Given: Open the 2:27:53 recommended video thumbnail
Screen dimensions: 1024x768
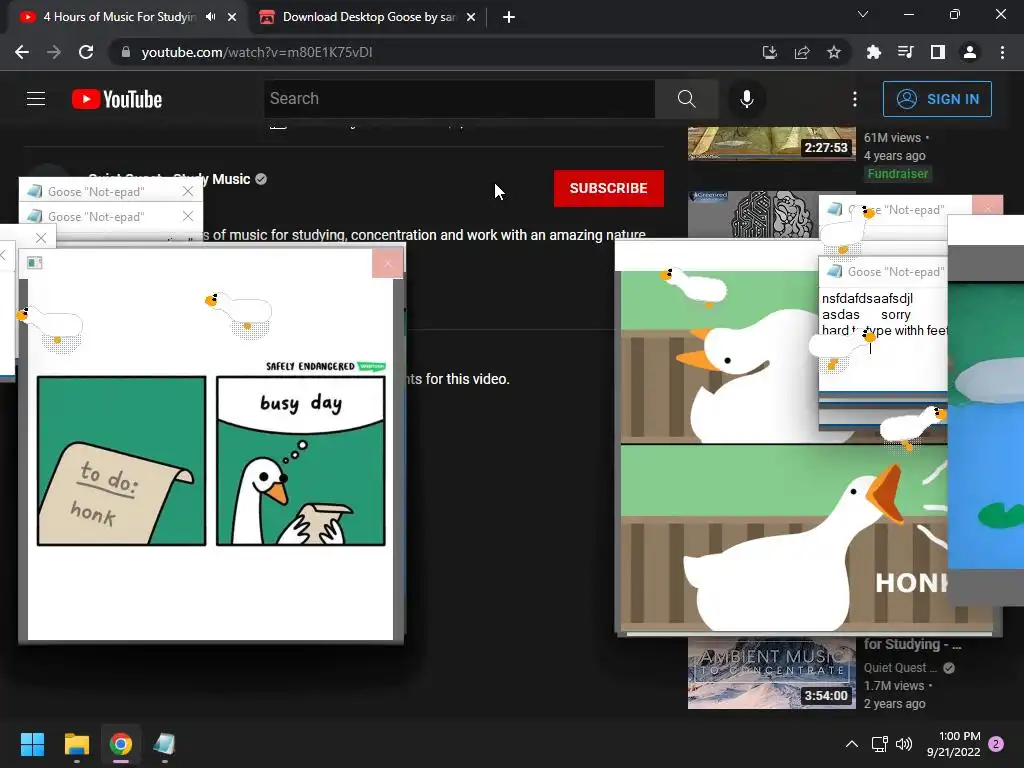Looking at the screenshot, I should coord(771,144).
